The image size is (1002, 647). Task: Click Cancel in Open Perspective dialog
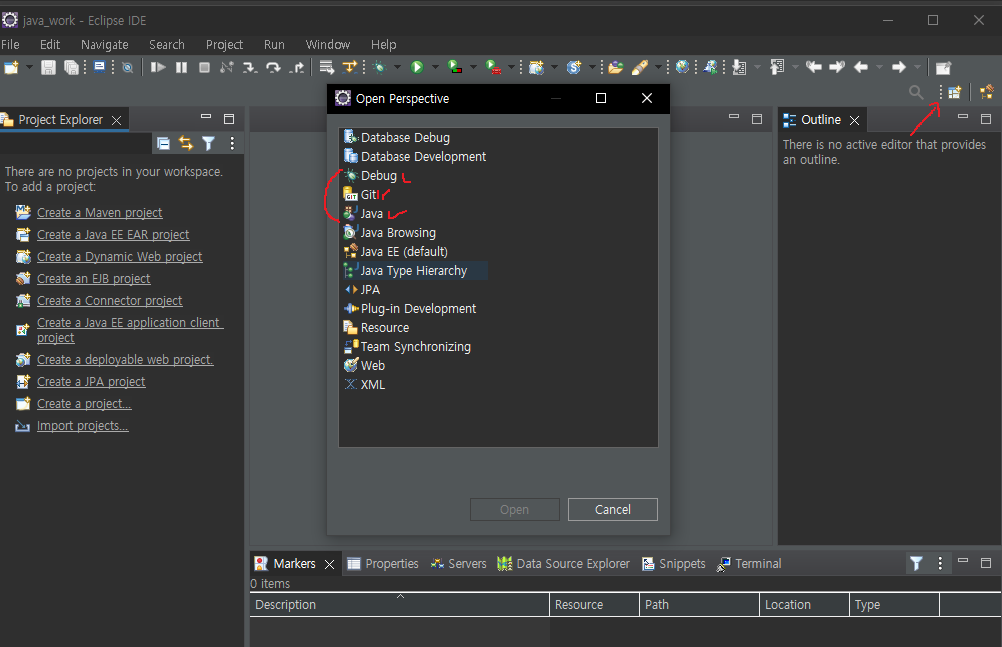click(x=613, y=510)
